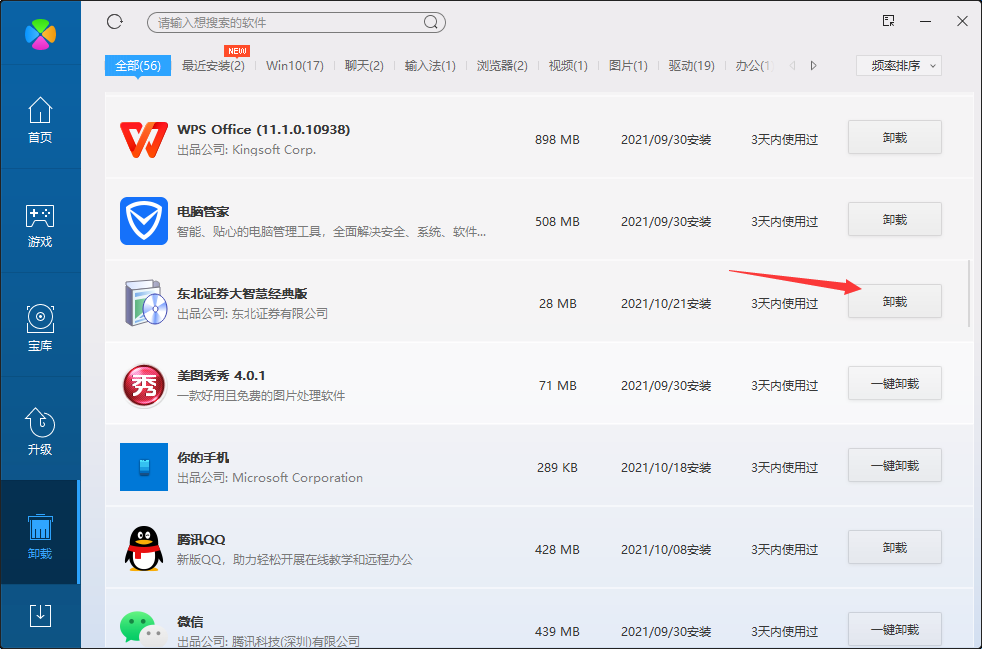Screen dimensions: 982x649
Task: Click 一键卸载 for 美图秀秀
Action: click(x=895, y=383)
